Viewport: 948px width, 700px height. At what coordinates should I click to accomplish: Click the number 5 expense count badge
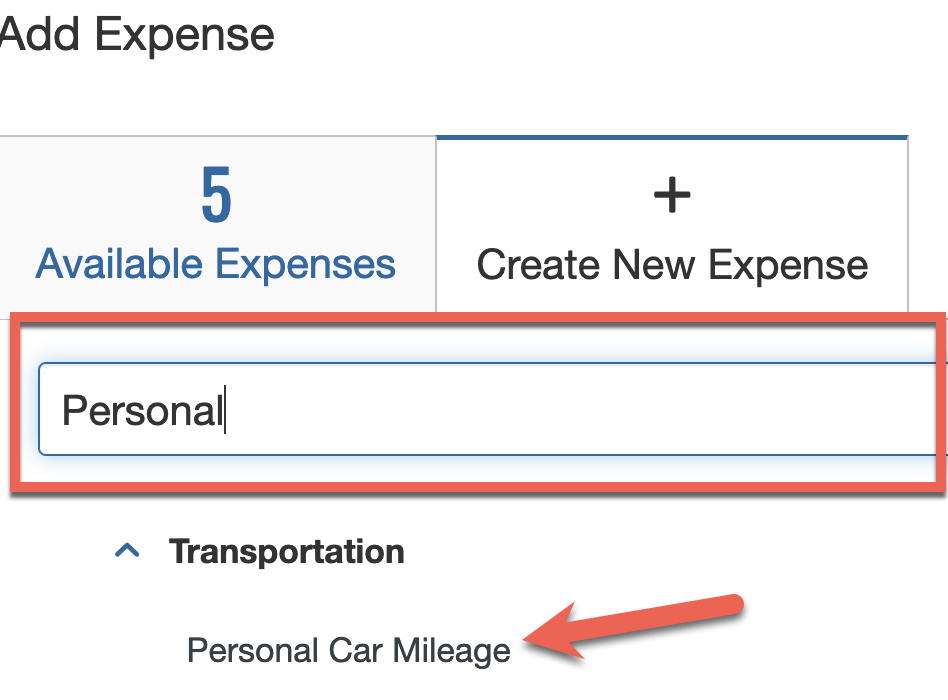(216, 193)
